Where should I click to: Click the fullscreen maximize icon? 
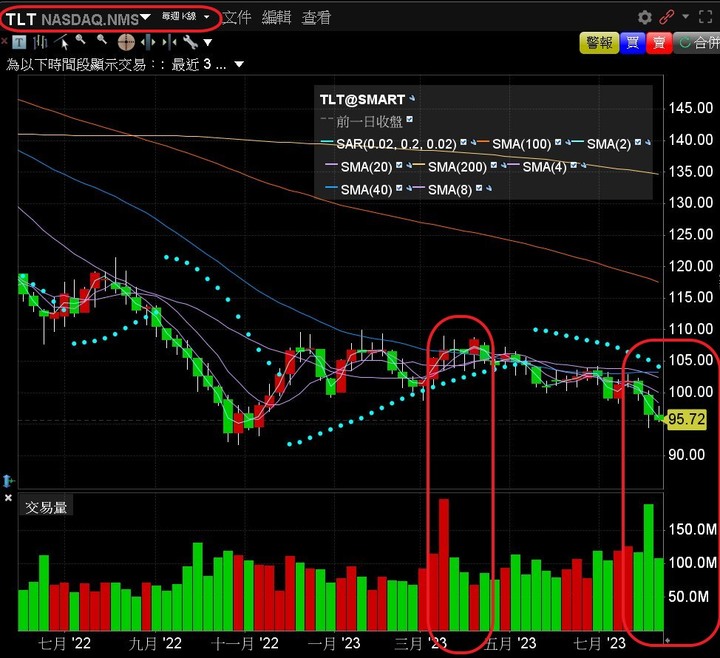(x=706, y=17)
